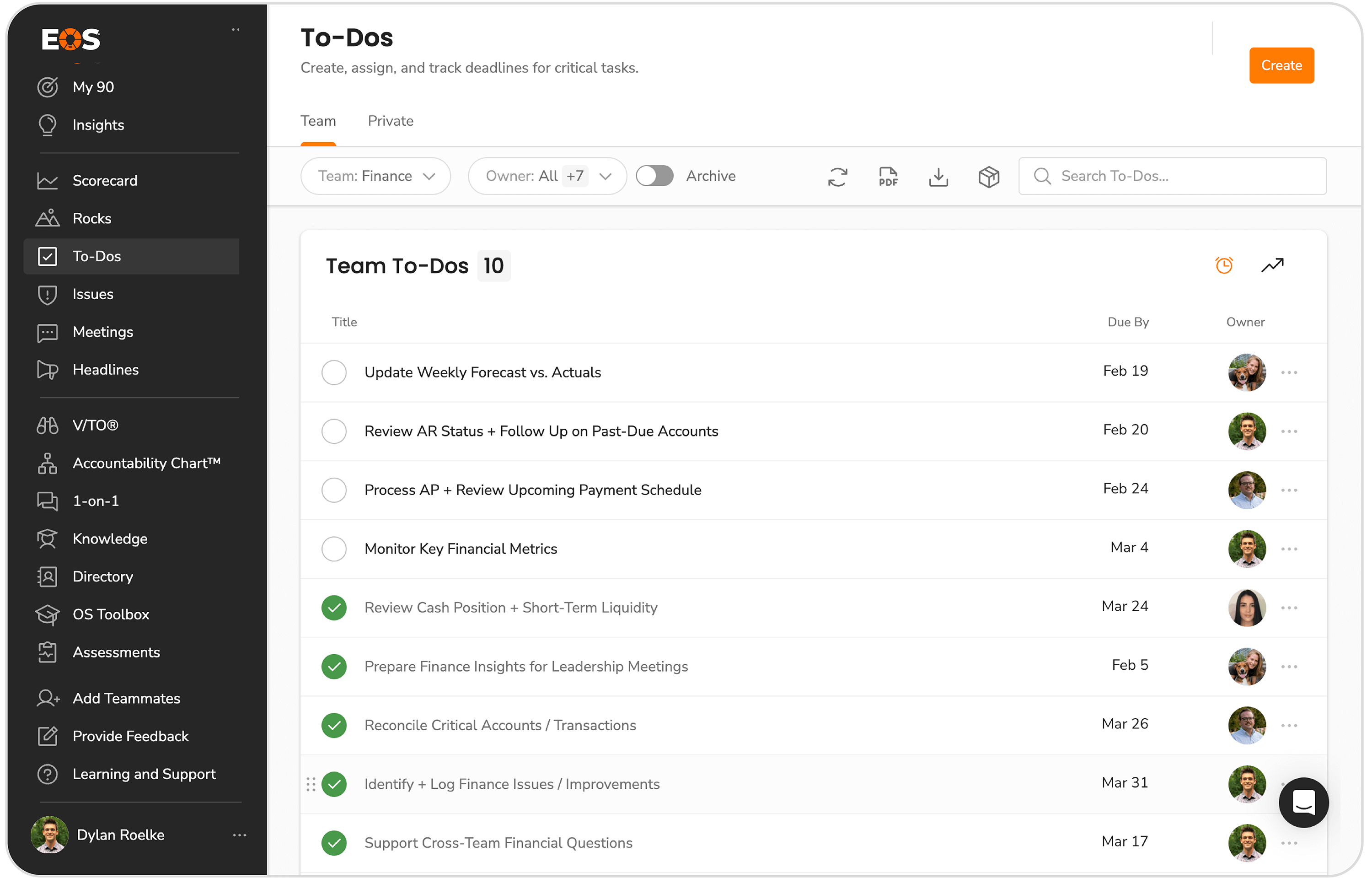Enable the Archive toggle

pos(654,176)
